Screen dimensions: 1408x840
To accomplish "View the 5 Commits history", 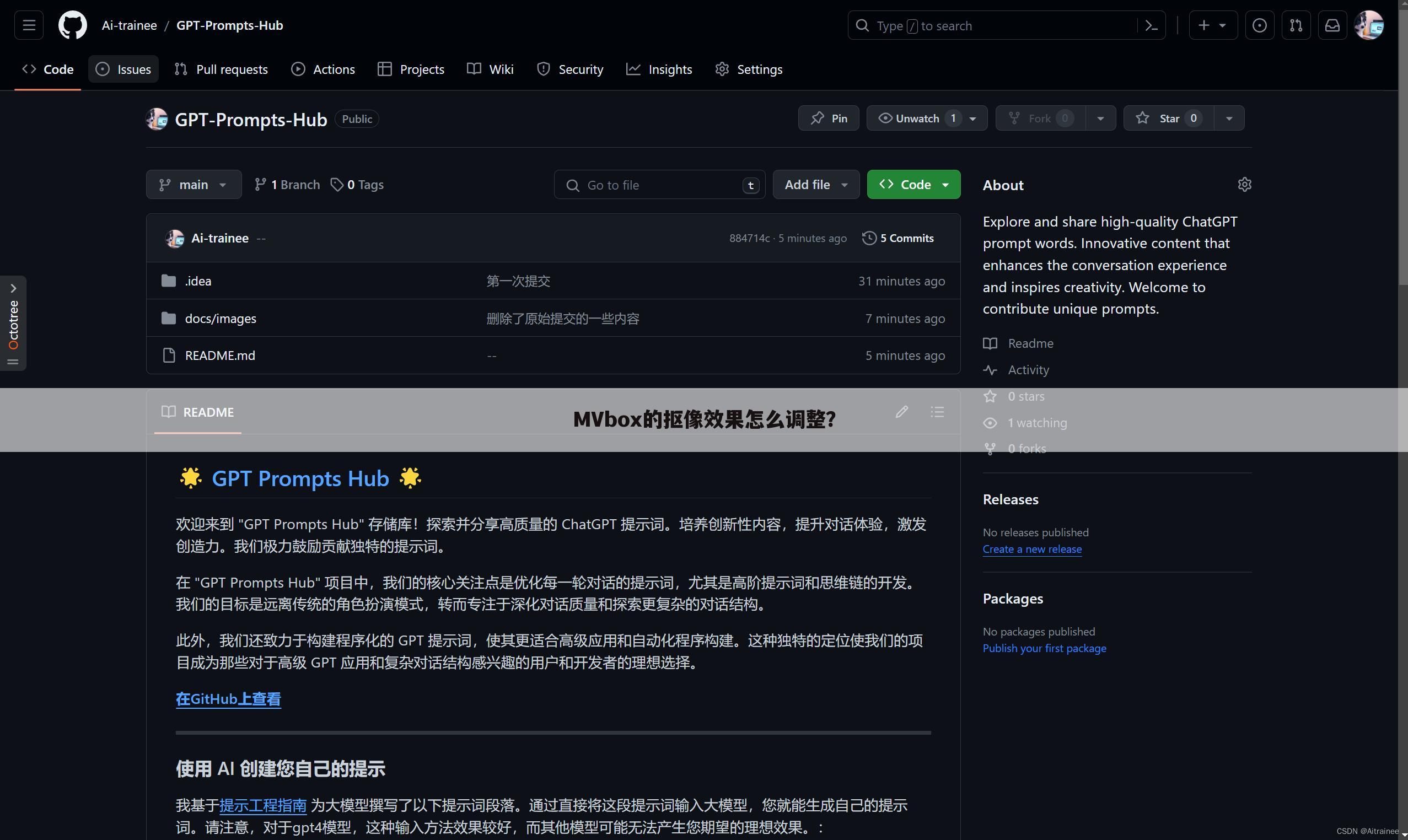I will (x=898, y=238).
